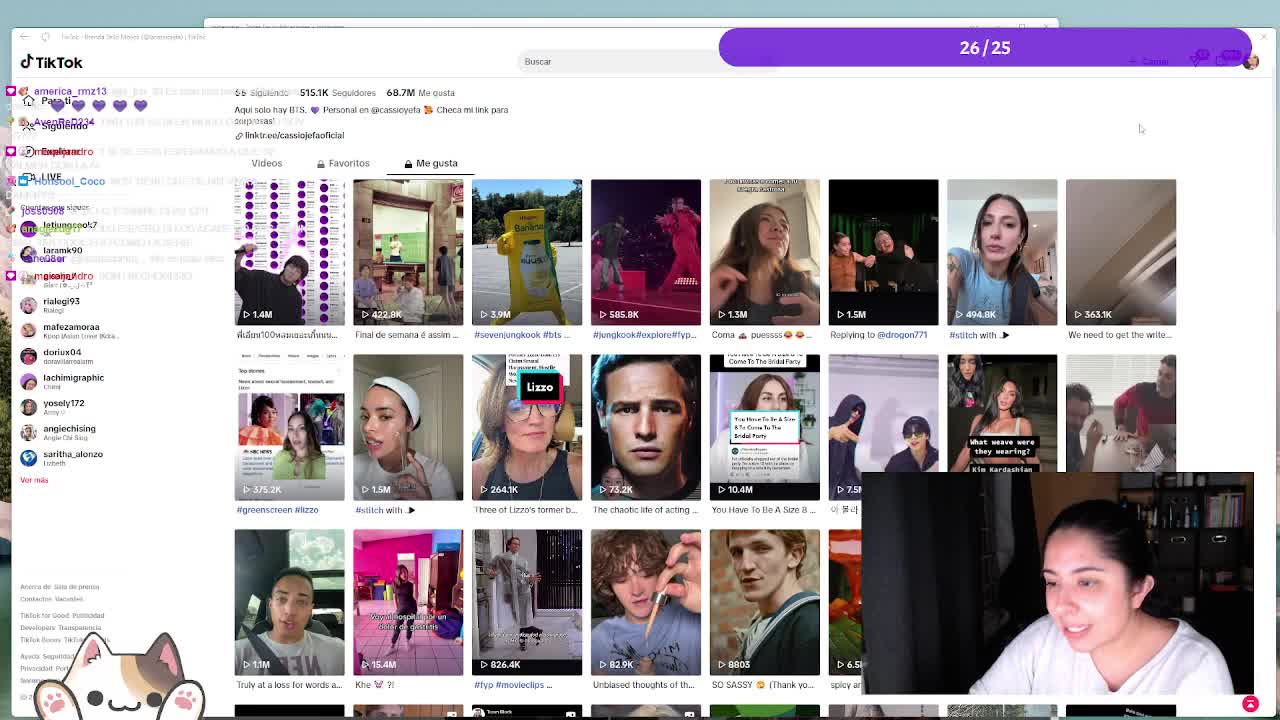This screenshot has width=1280, height=720.
Task: Open the saritha_alonzo username text
Action: [73, 454]
